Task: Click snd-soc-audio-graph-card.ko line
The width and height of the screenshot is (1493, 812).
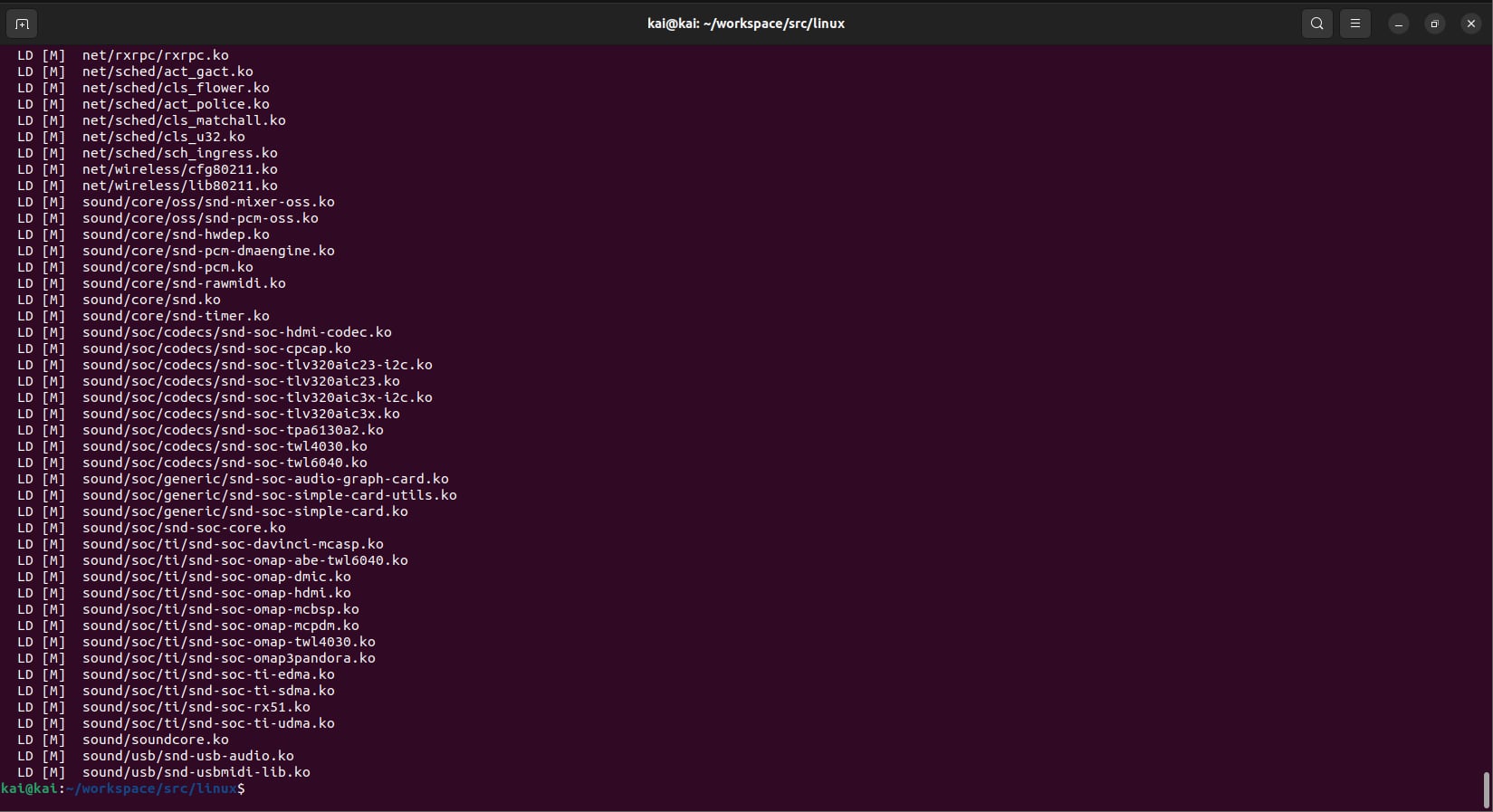Action: click(233, 479)
